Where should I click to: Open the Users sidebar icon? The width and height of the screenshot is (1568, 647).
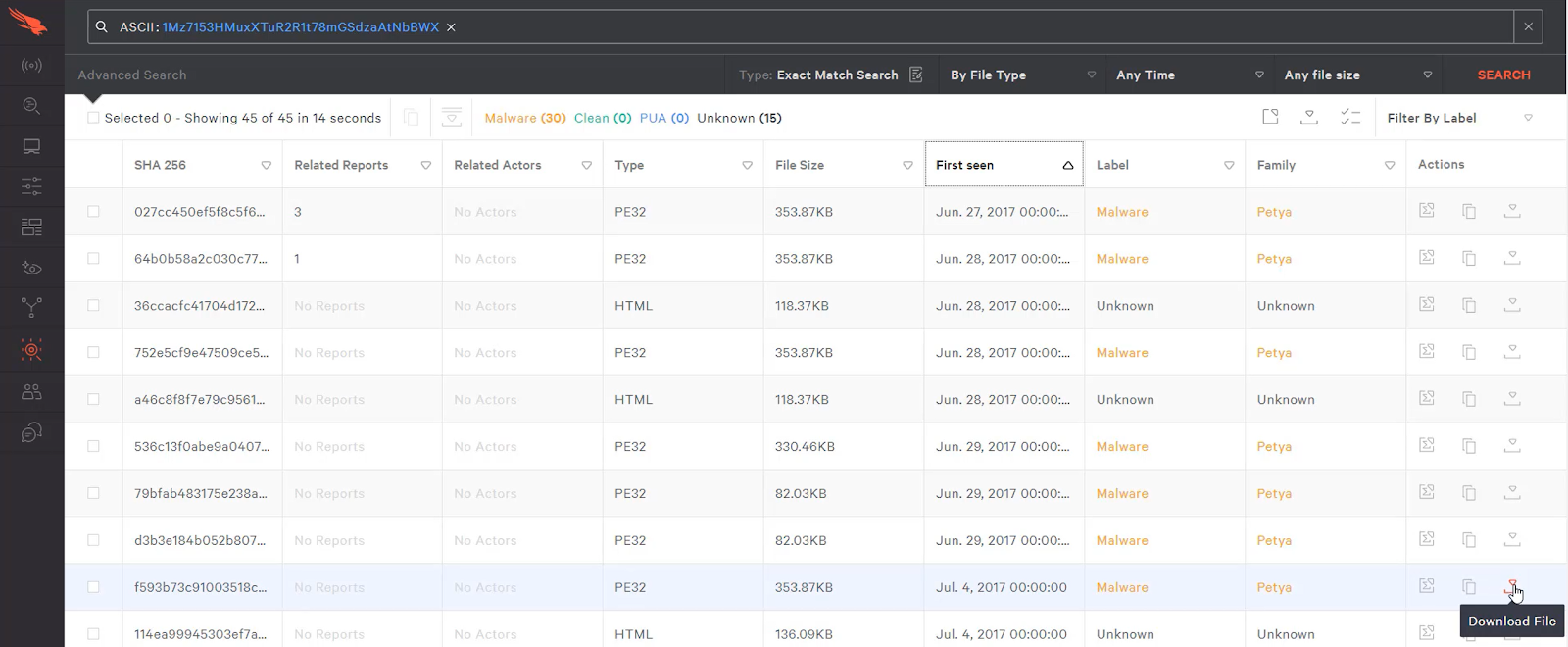(31, 392)
